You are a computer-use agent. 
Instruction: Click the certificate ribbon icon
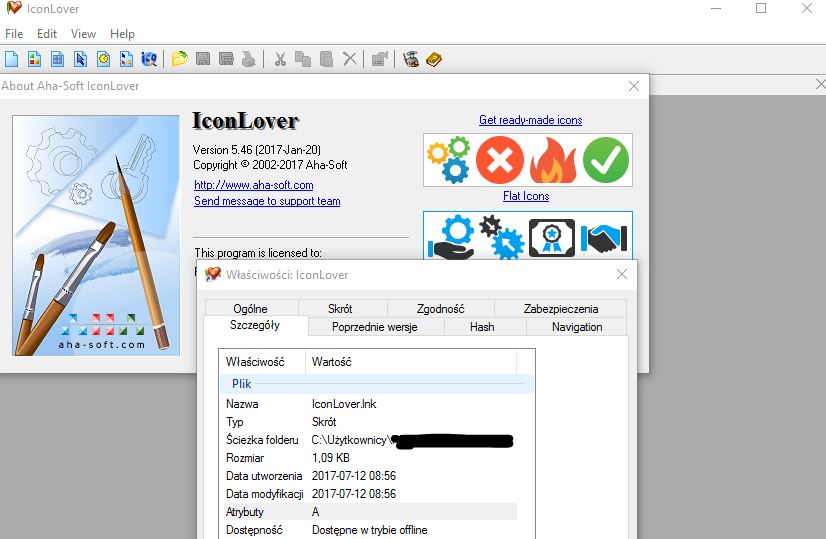[x=552, y=238]
